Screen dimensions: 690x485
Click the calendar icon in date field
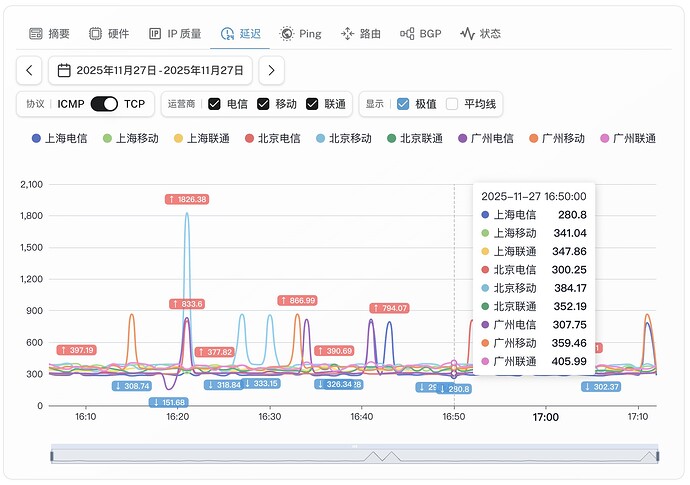(64, 70)
